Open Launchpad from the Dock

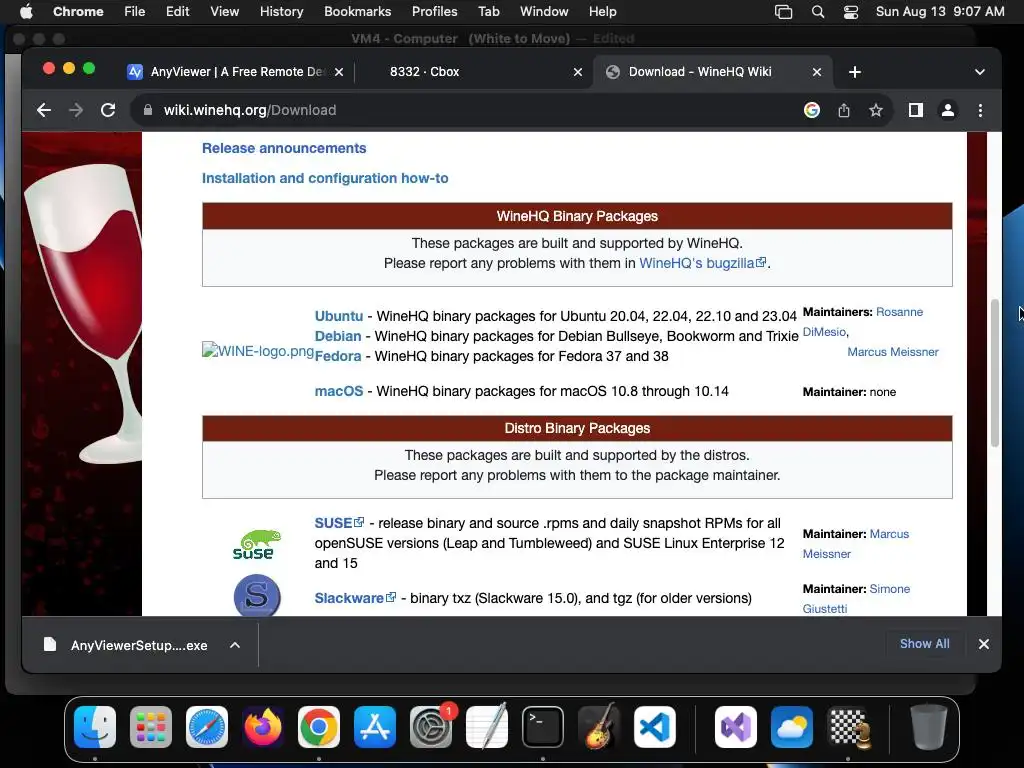point(151,727)
